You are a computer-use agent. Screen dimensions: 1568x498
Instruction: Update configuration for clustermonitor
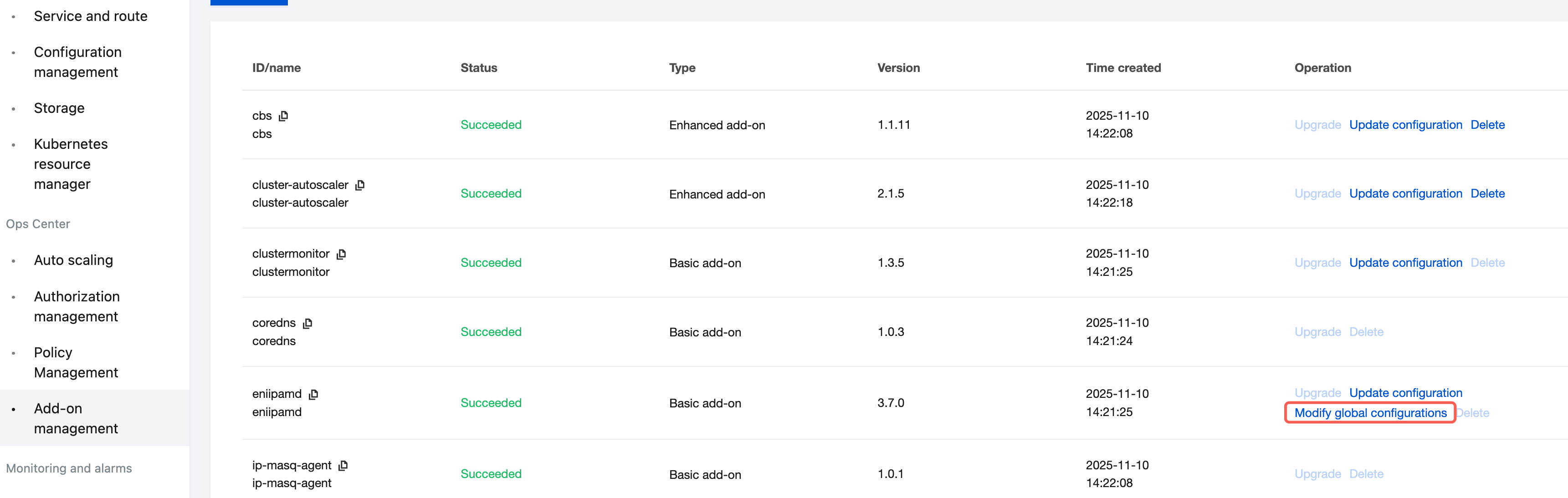pos(1405,263)
